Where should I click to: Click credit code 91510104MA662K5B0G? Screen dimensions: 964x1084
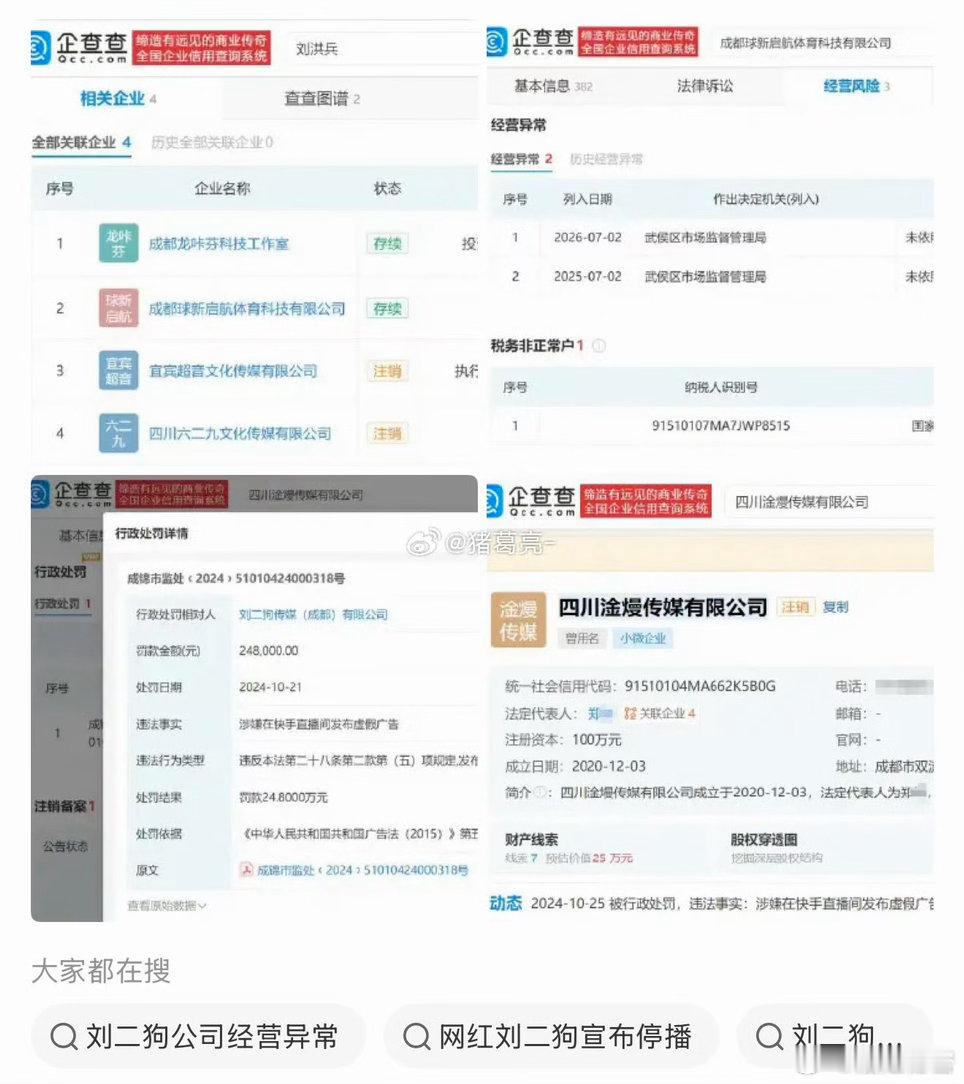coord(701,686)
